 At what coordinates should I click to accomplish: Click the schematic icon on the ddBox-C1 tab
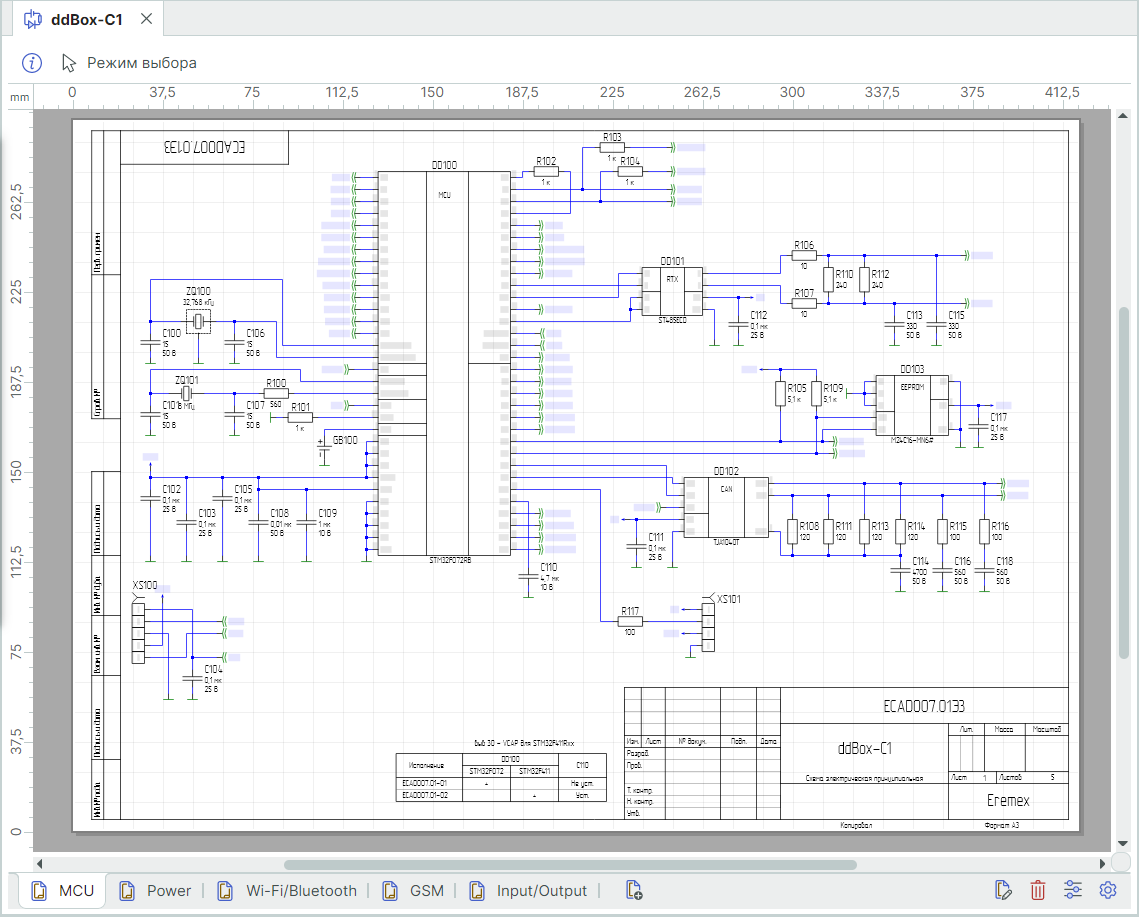[x=33, y=19]
